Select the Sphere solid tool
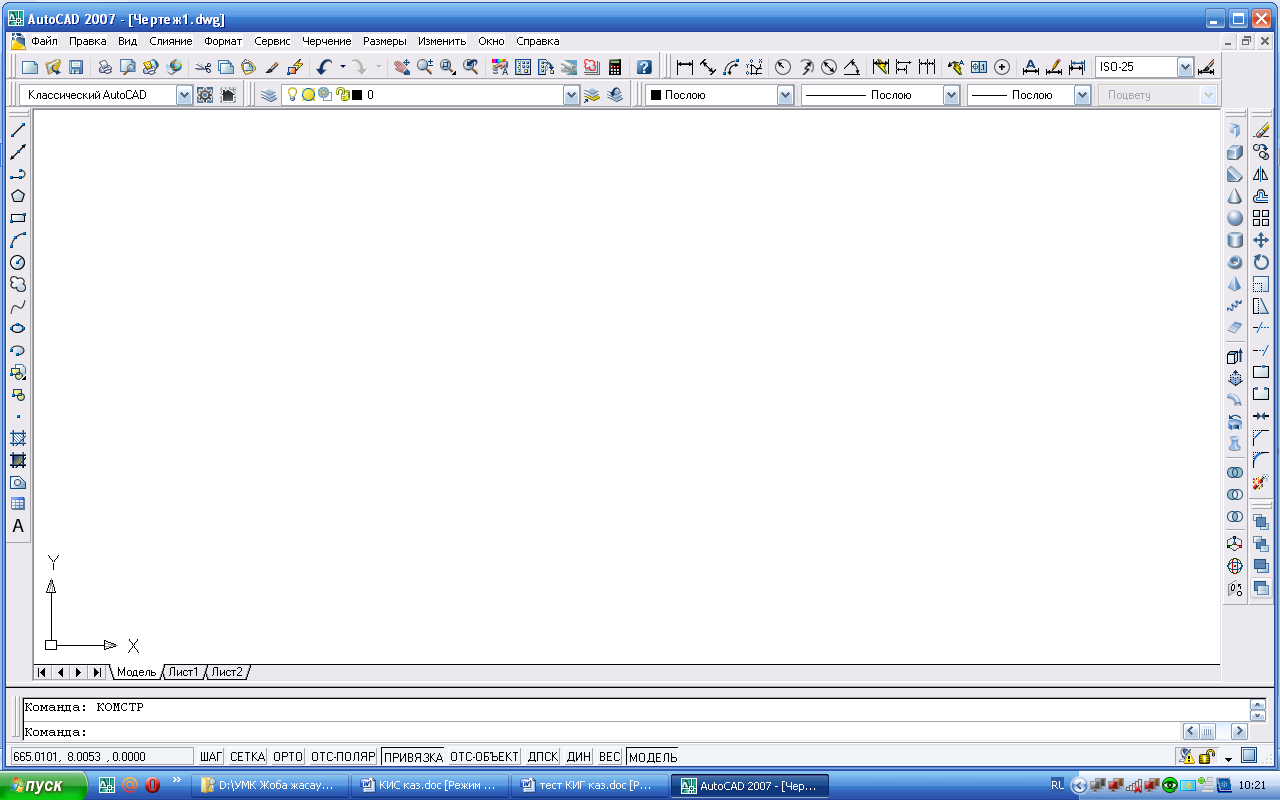 1235,218
